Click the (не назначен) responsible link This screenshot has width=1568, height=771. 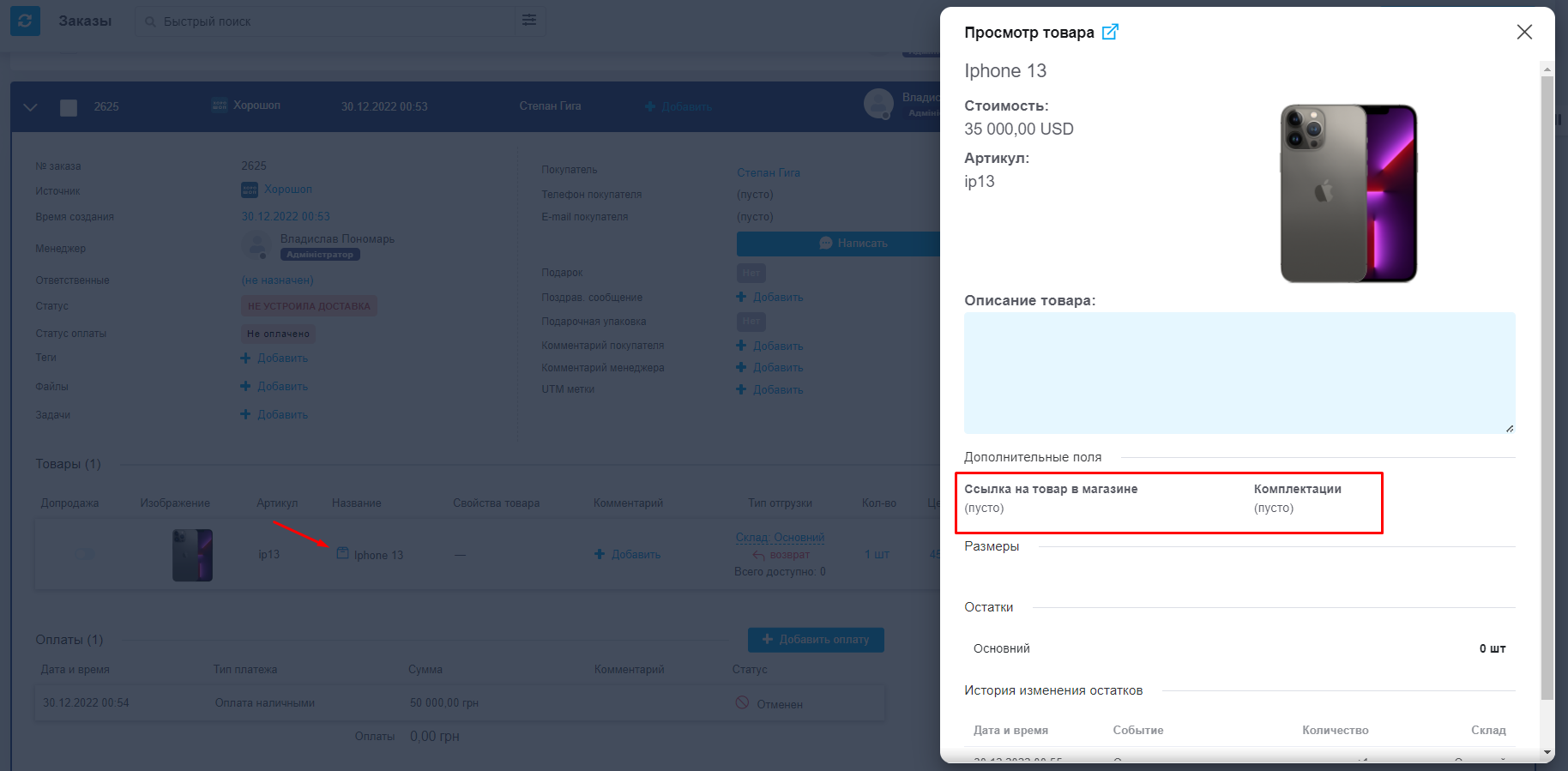coord(278,280)
